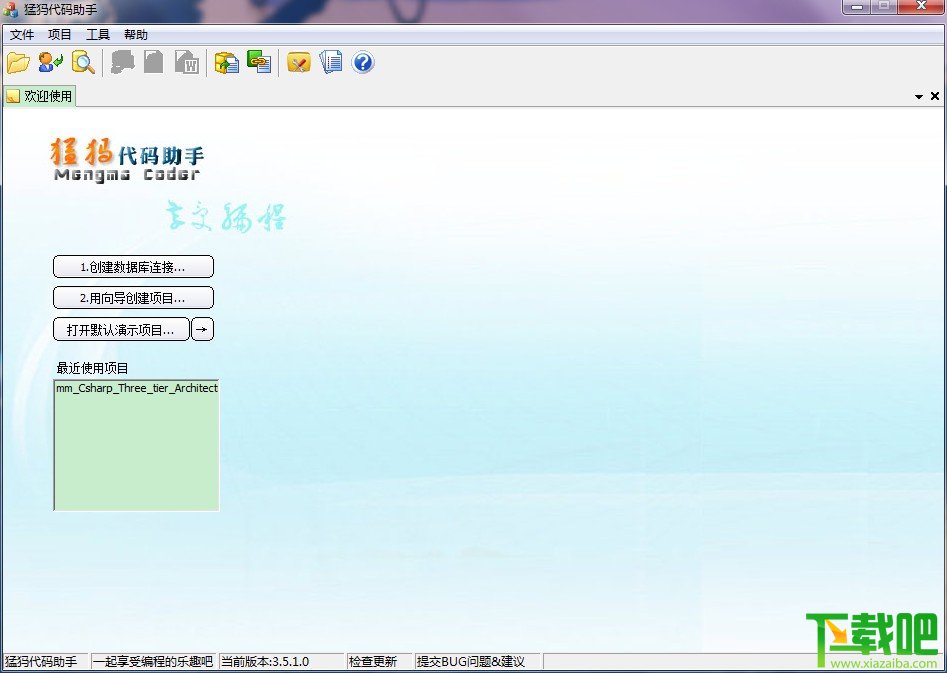Open the 项目 menu
Viewport: 947px width, 673px height.
pos(60,34)
